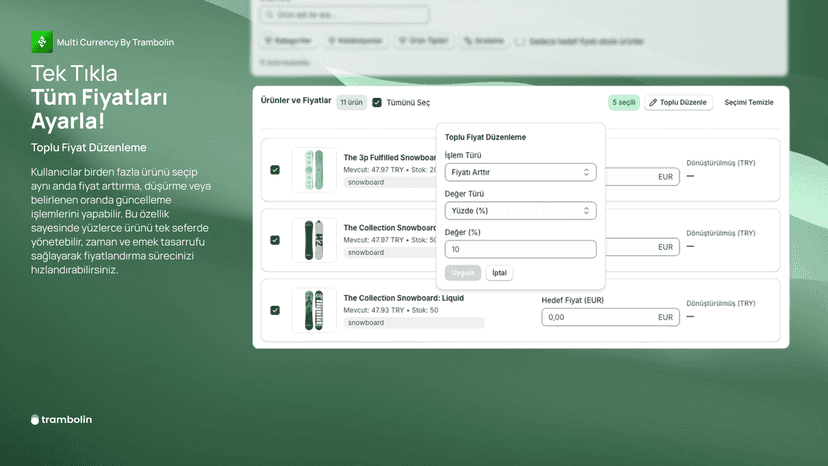Click the green Multi Currency app logo
The image size is (828, 466).
pos(42,42)
